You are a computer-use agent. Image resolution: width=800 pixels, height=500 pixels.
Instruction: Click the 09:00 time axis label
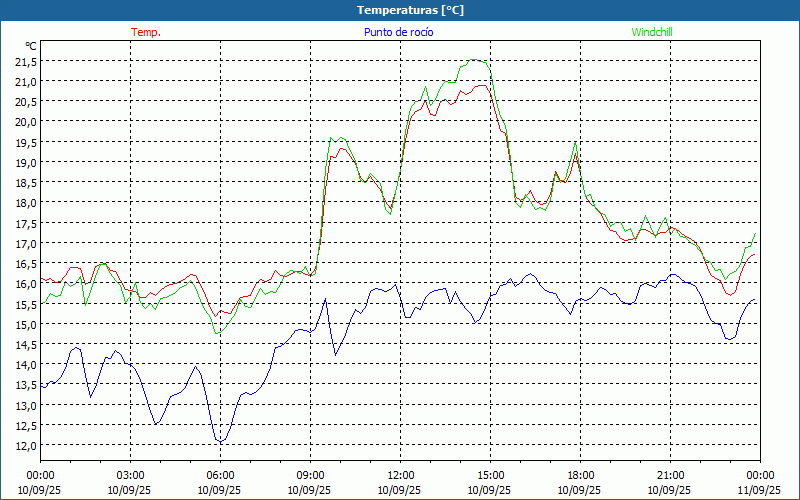tap(310, 475)
